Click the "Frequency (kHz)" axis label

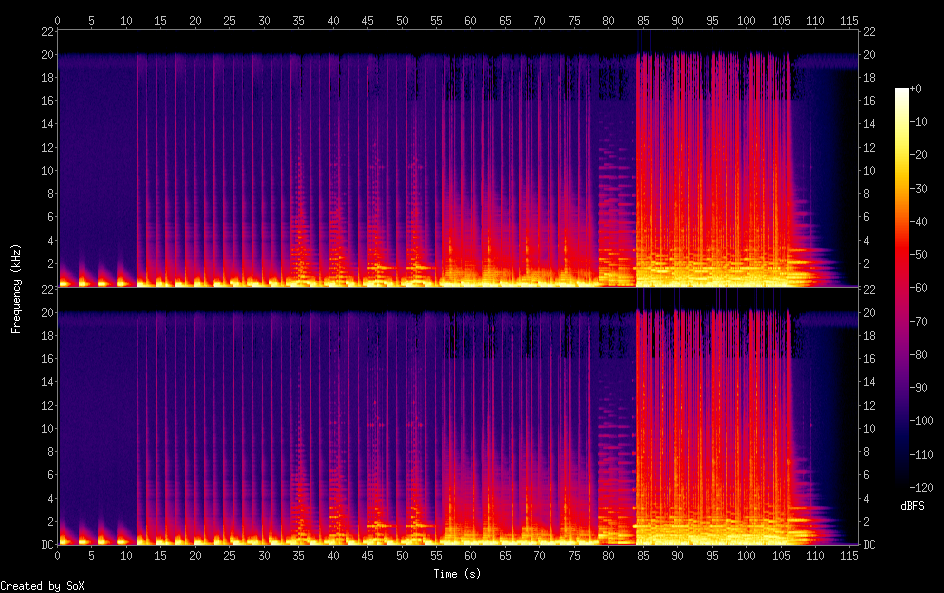click(x=16, y=288)
